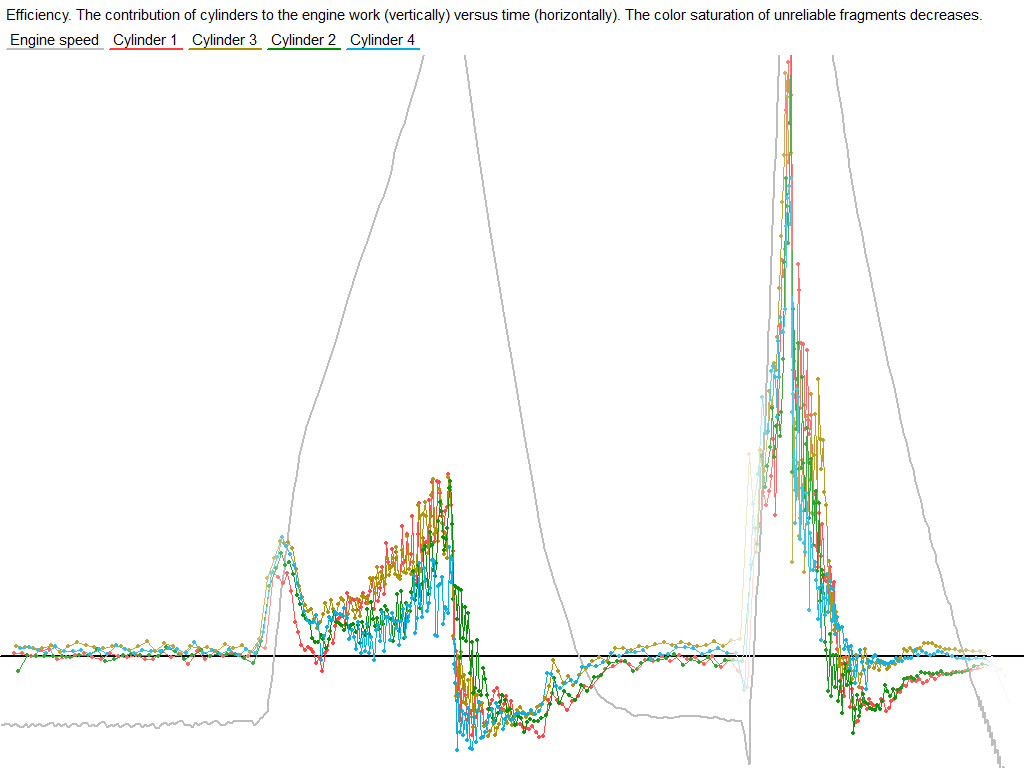Toggle the Engine speed legend entry
This screenshot has width=1024, height=768.
pos(55,40)
